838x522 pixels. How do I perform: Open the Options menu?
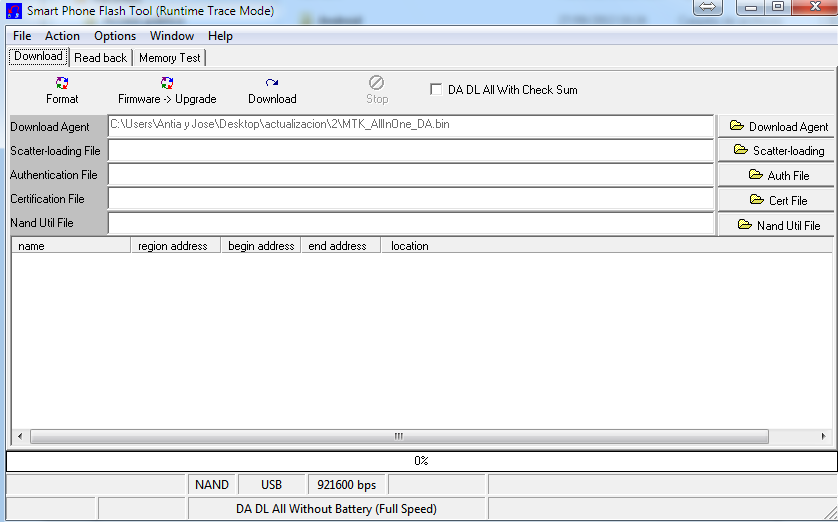[x=115, y=36]
